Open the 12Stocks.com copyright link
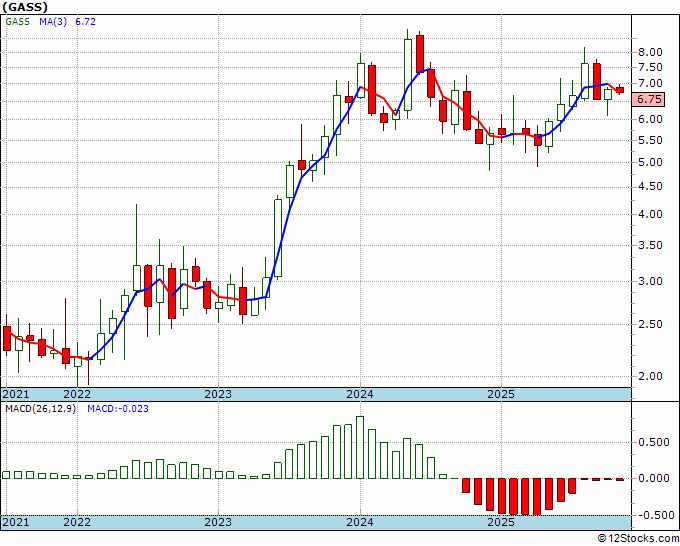This screenshot has width=680, height=546. pos(638,539)
